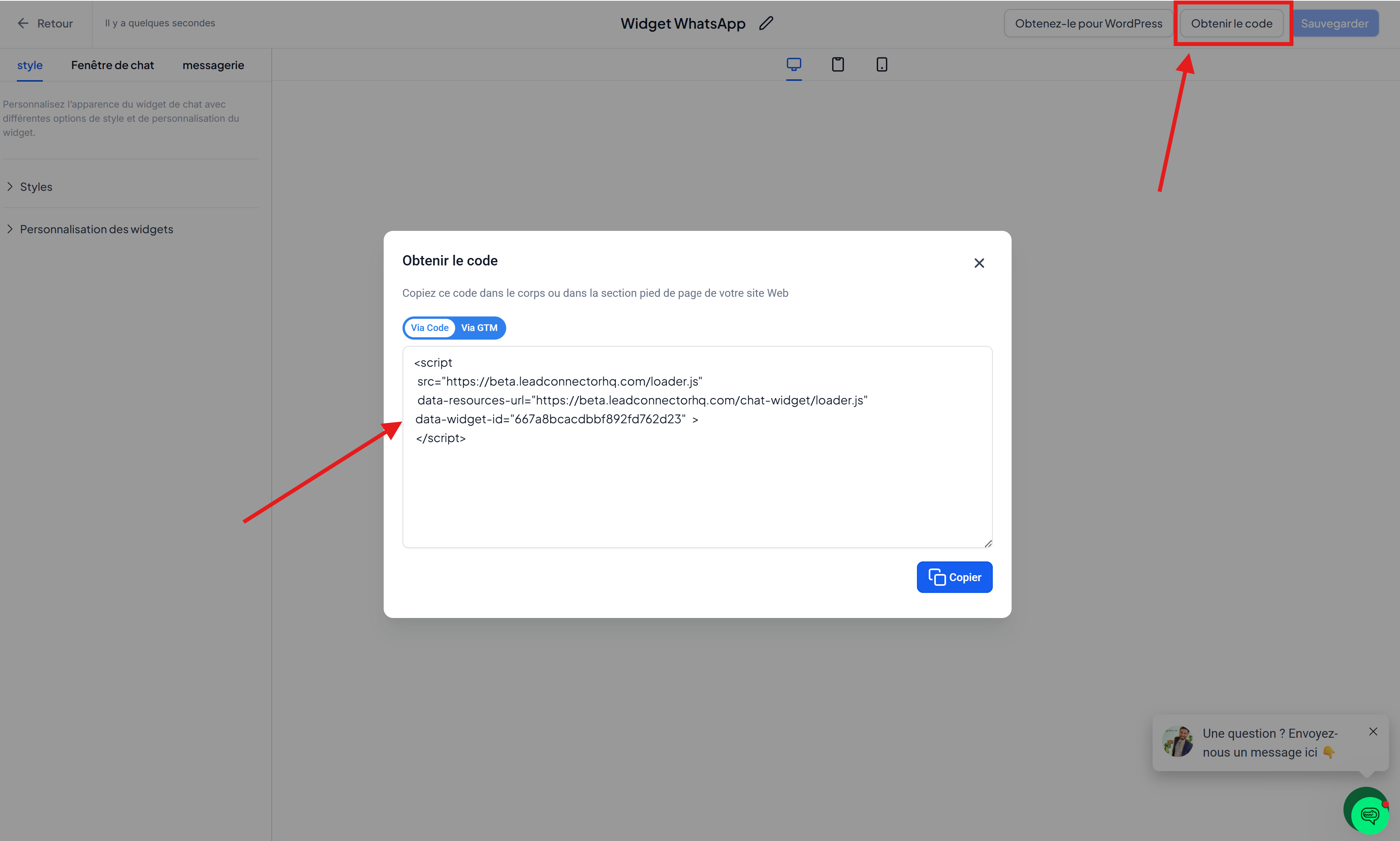Image resolution: width=1400 pixels, height=841 pixels.
Task: Click the 'Copiez ce code dans le corps' instruction
Action: click(x=595, y=293)
